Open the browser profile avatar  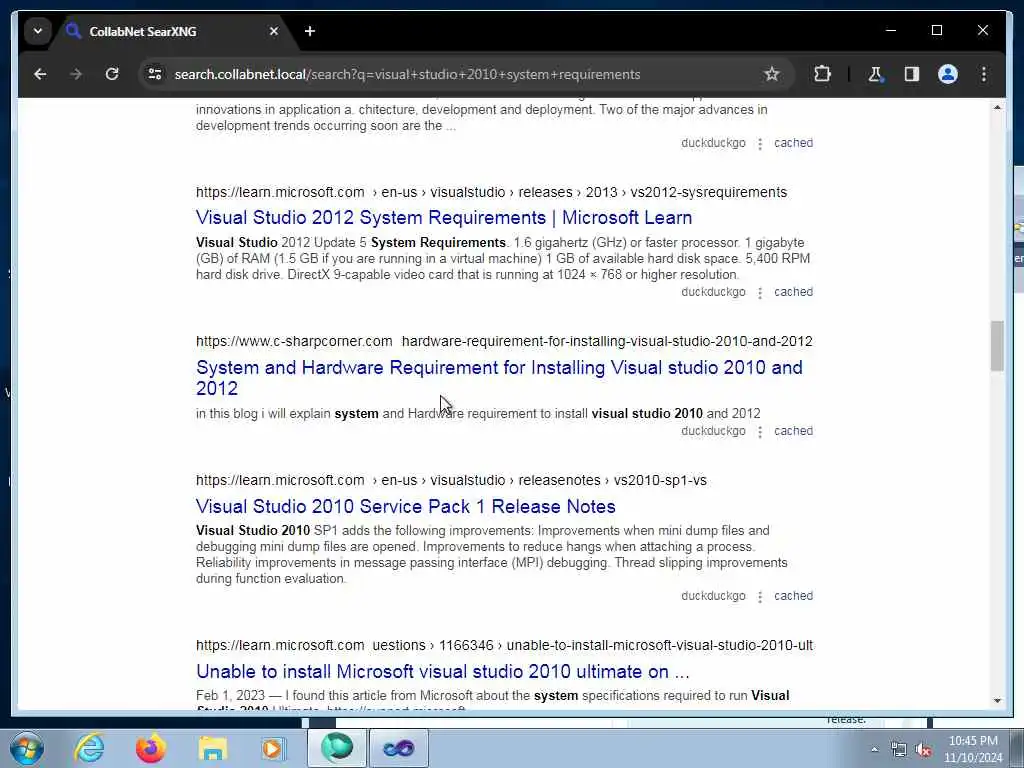[948, 74]
